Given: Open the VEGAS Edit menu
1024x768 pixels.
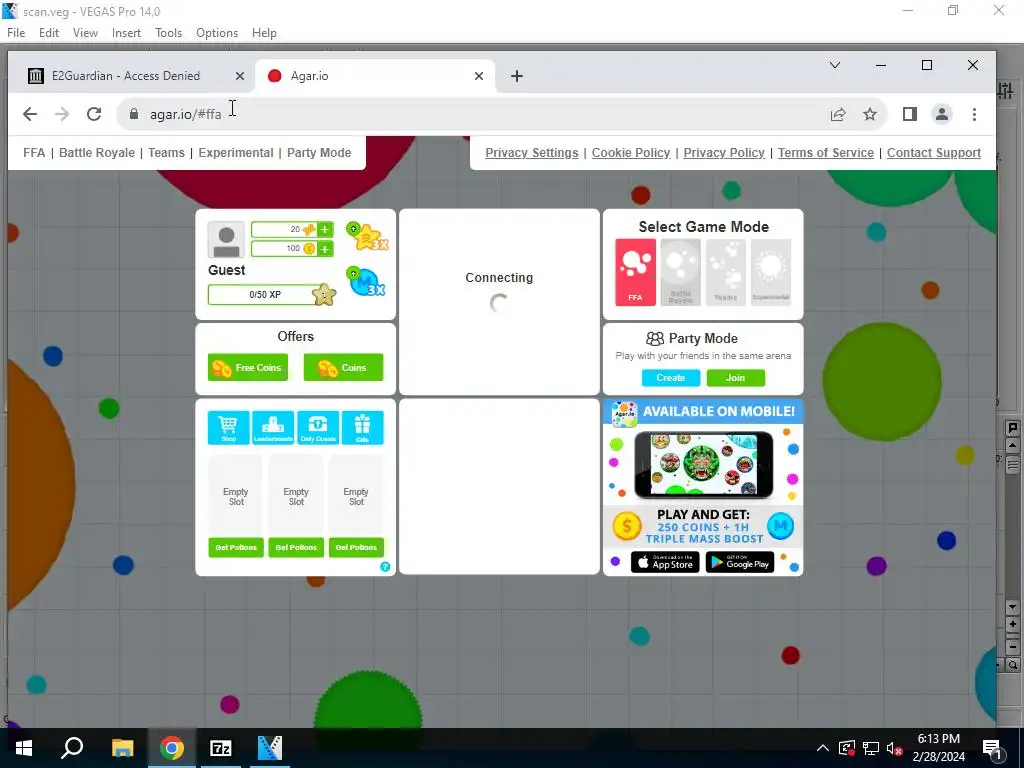Looking at the screenshot, I should 49,33.
